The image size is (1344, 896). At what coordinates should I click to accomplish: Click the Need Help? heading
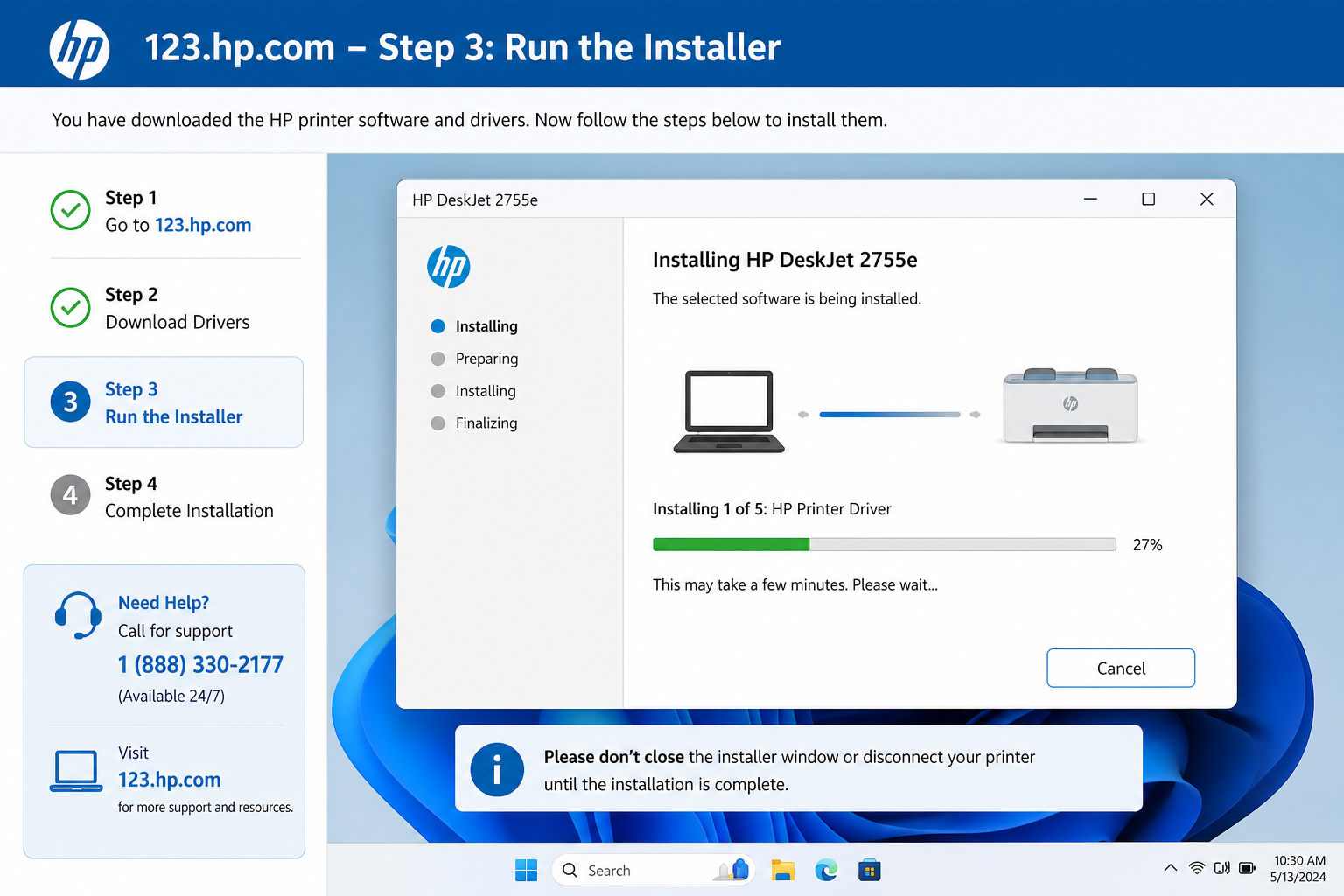[x=164, y=603]
